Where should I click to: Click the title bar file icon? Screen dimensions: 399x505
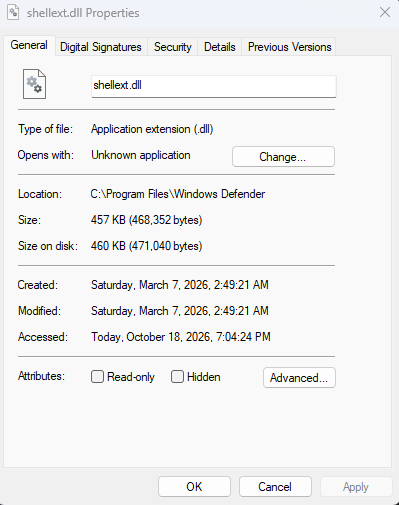point(13,13)
